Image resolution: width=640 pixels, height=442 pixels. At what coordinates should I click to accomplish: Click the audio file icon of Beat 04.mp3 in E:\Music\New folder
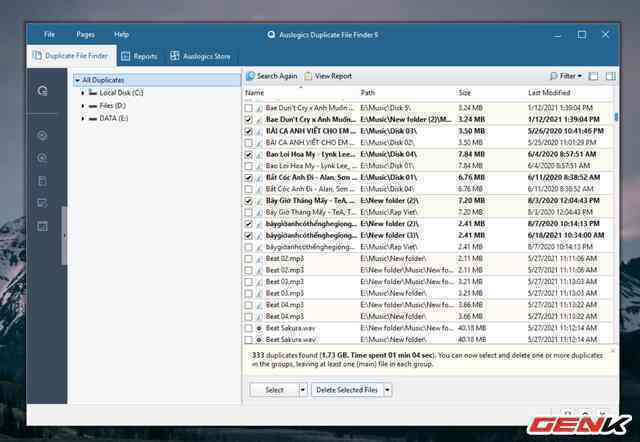(259, 316)
